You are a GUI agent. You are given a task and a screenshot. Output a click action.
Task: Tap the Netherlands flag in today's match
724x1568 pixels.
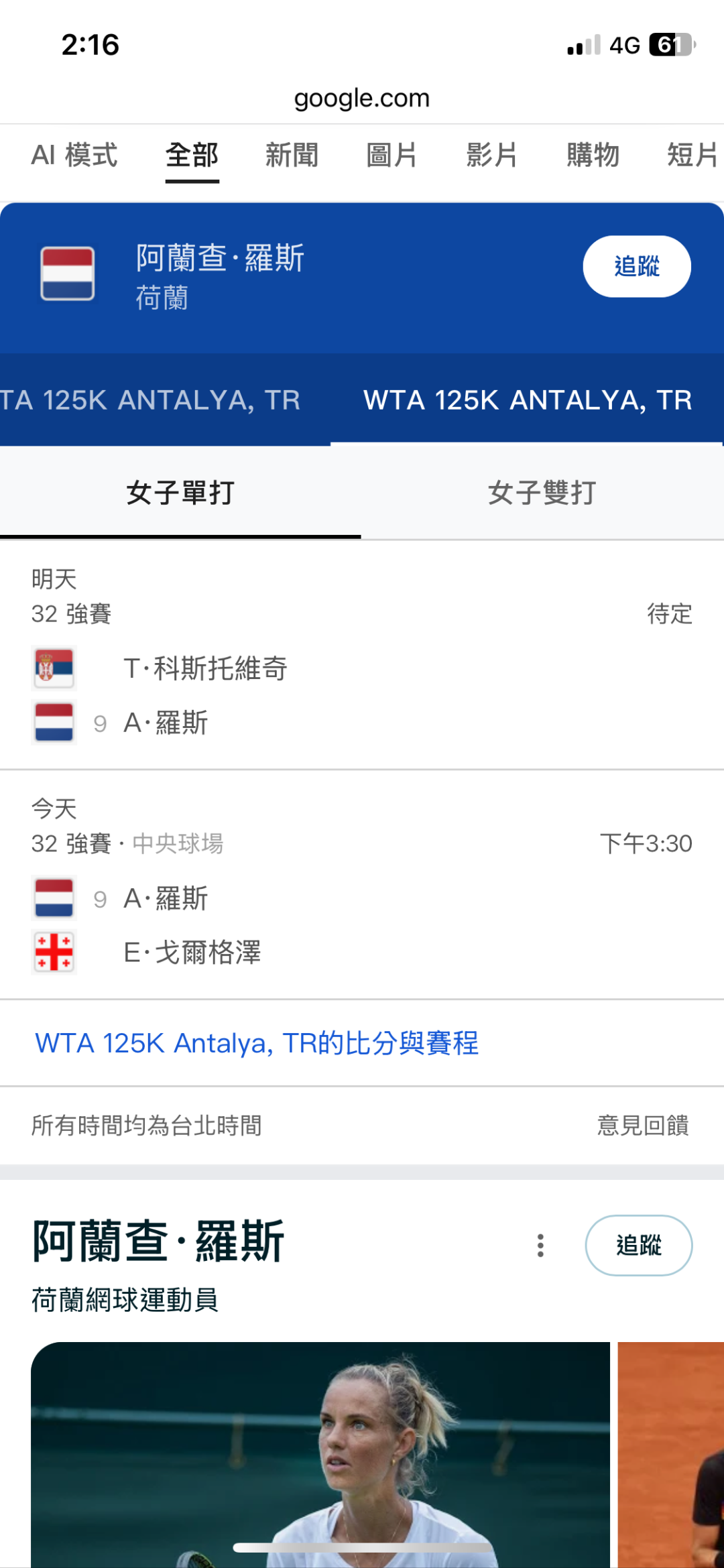[x=54, y=898]
